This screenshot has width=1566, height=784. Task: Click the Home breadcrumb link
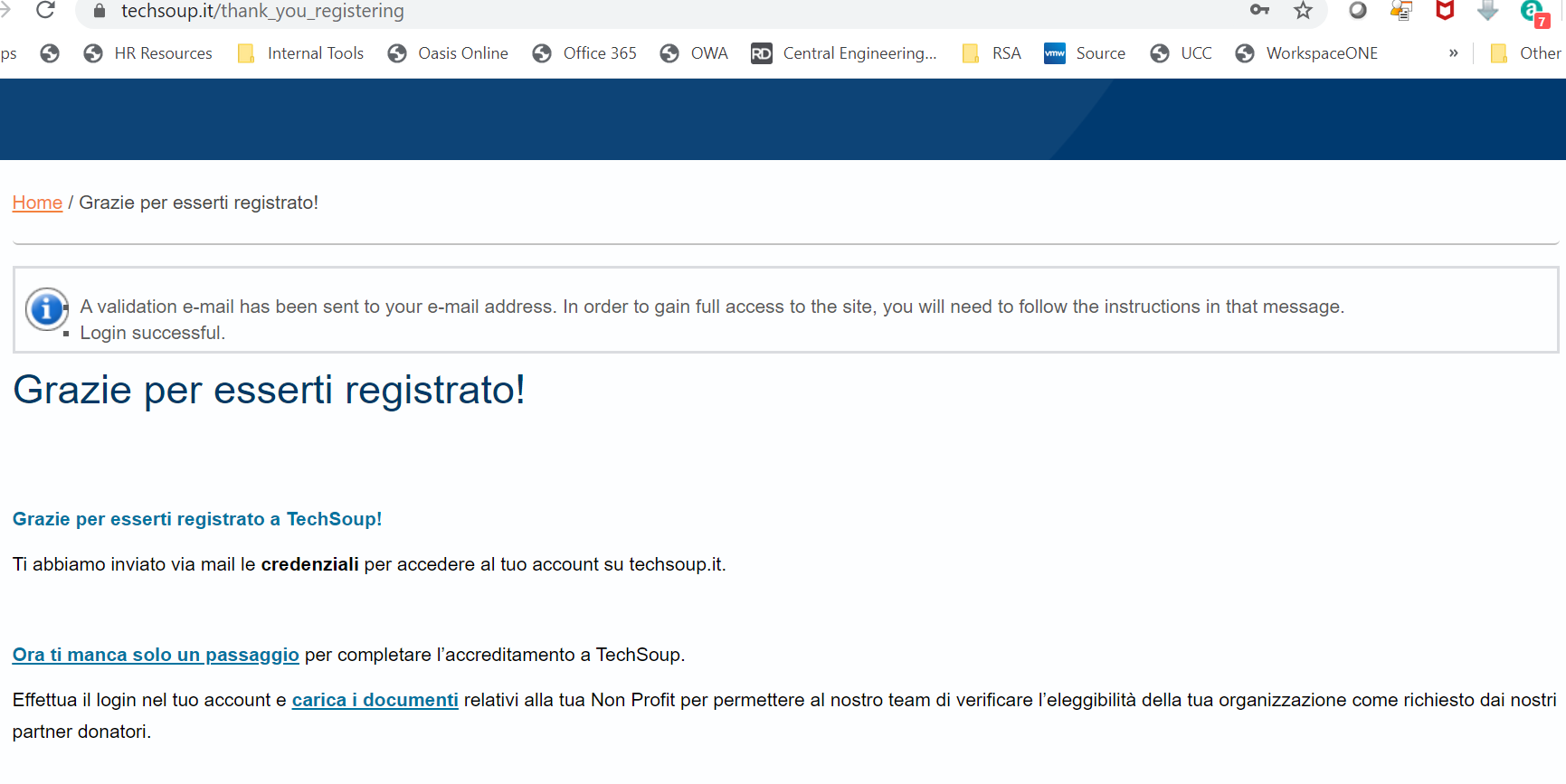tap(37, 203)
